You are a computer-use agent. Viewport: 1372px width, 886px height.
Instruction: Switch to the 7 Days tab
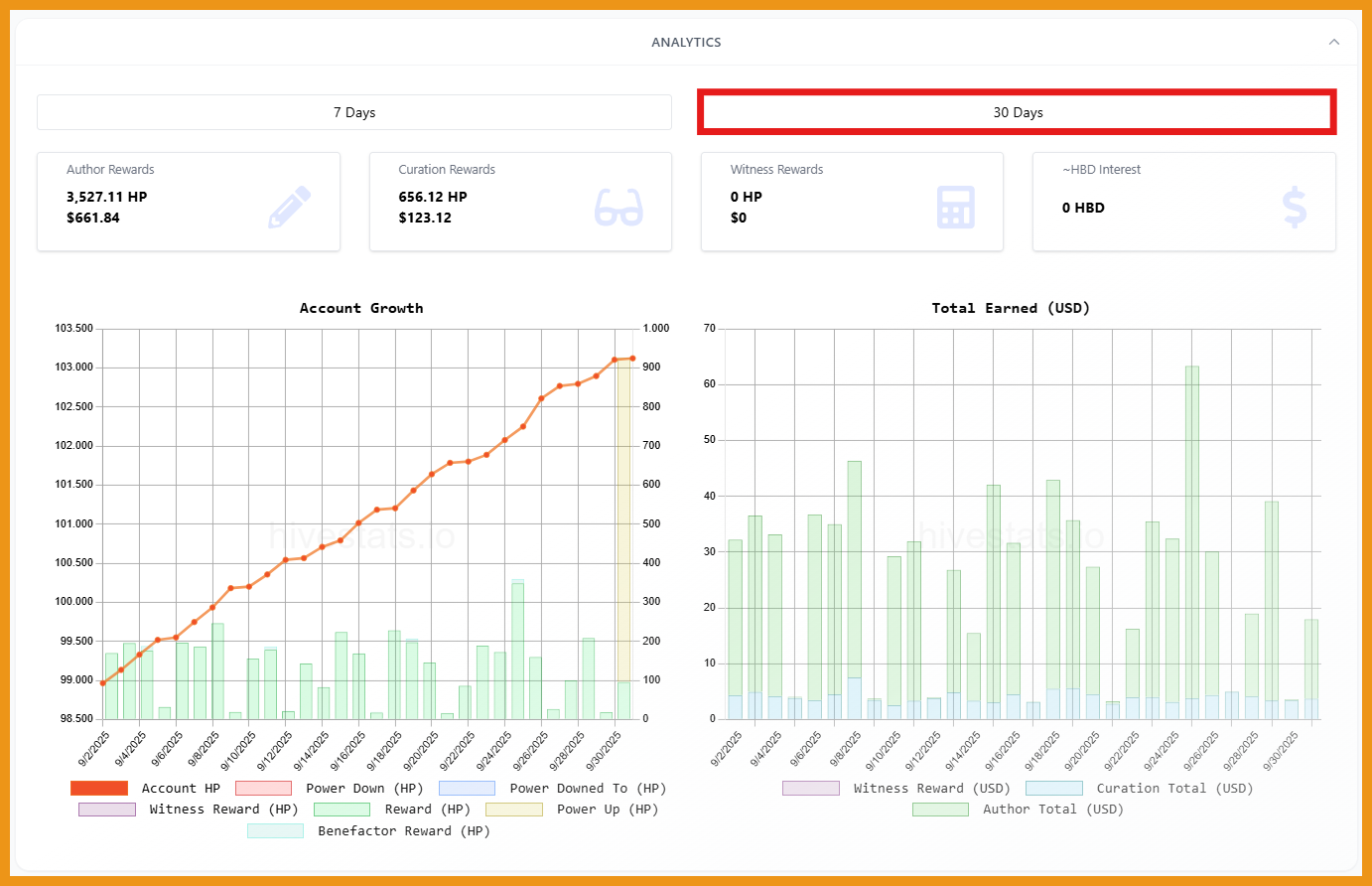(x=354, y=112)
